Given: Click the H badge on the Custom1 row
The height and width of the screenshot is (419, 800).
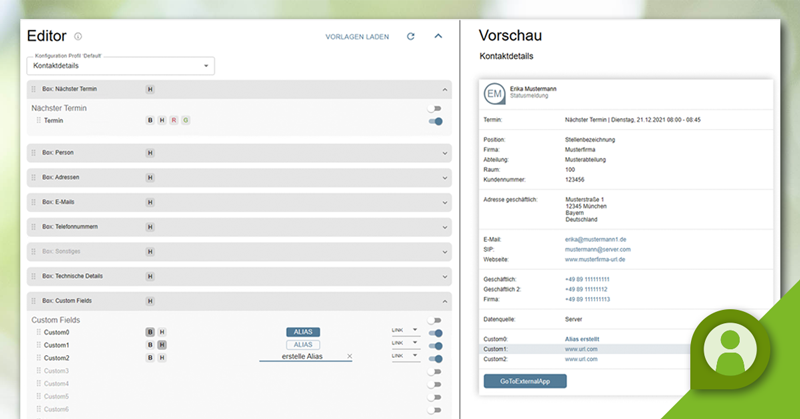Looking at the screenshot, I should pyautogui.click(x=162, y=345).
